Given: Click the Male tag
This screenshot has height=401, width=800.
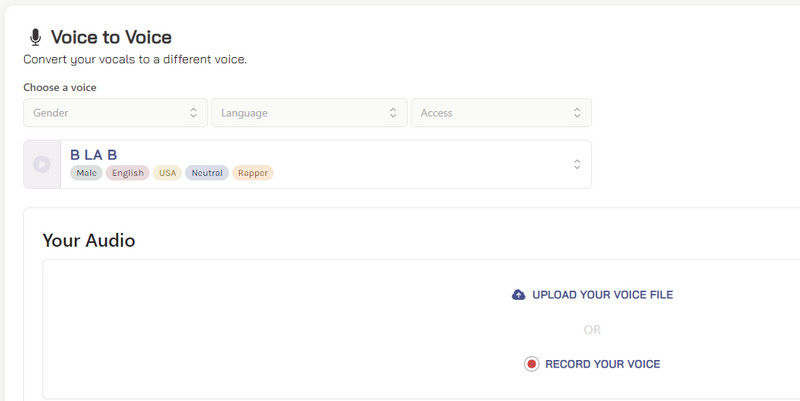Looking at the screenshot, I should (x=87, y=173).
